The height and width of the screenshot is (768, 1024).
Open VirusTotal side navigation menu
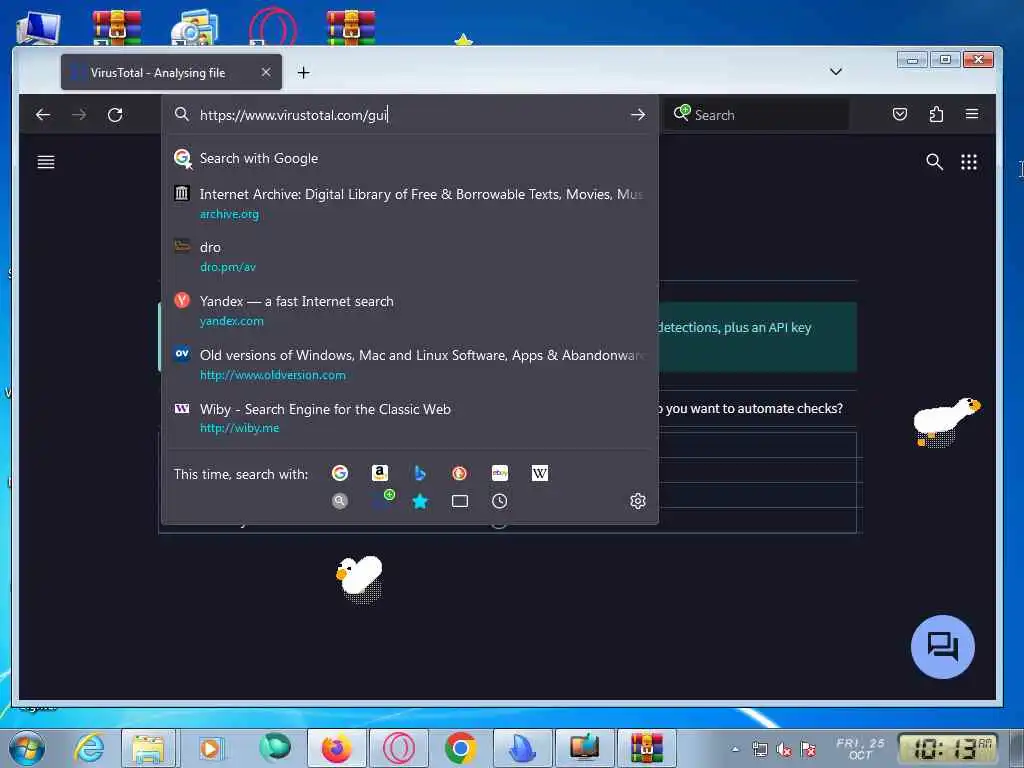tap(46, 162)
